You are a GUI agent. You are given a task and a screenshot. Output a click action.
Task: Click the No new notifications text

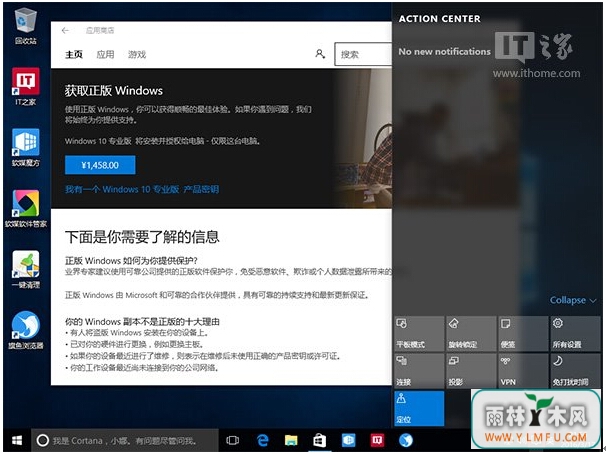[444, 51]
